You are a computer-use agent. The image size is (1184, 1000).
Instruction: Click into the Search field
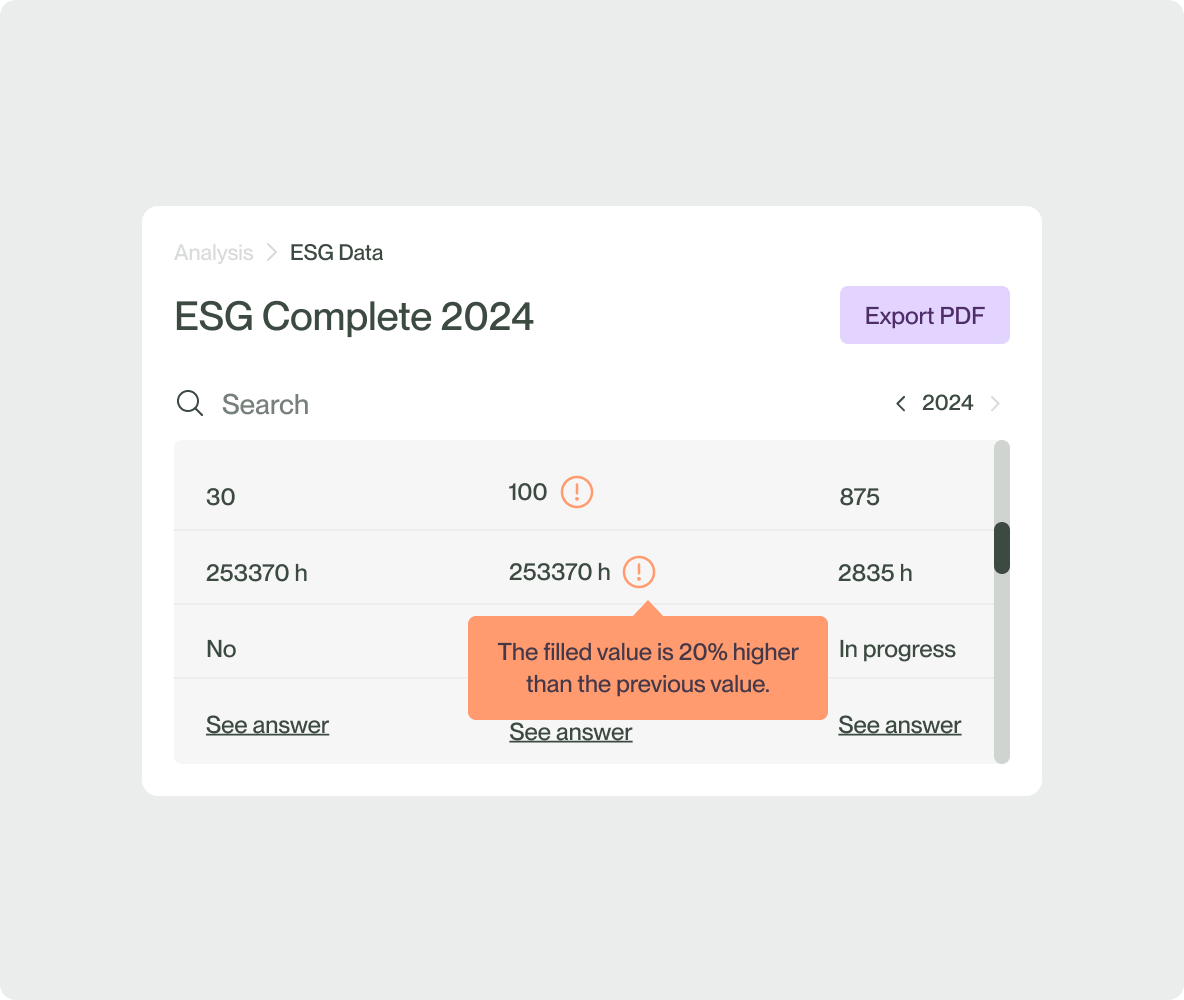[x=400, y=404]
